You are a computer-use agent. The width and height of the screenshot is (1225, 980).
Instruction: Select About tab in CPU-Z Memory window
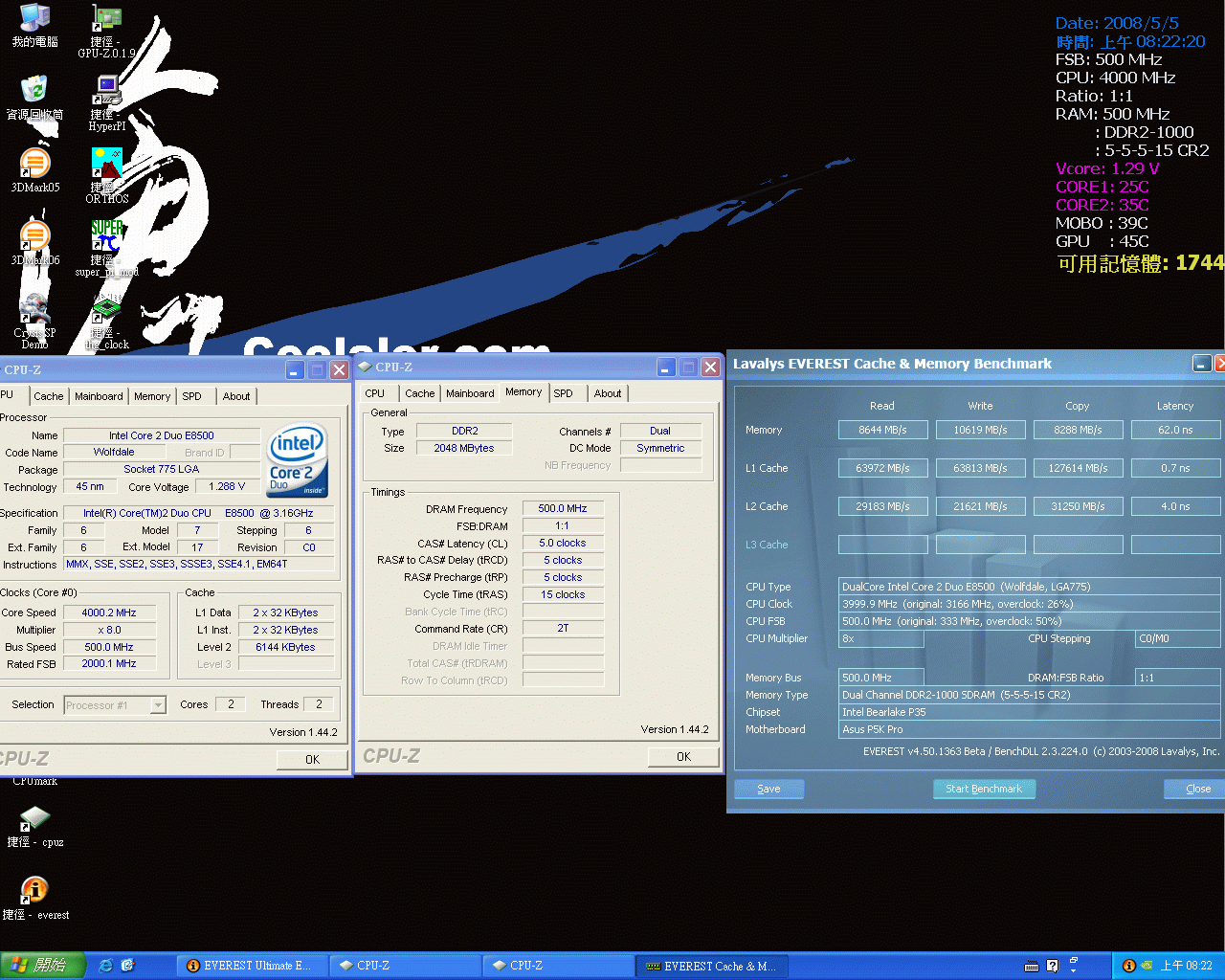click(x=608, y=393)
